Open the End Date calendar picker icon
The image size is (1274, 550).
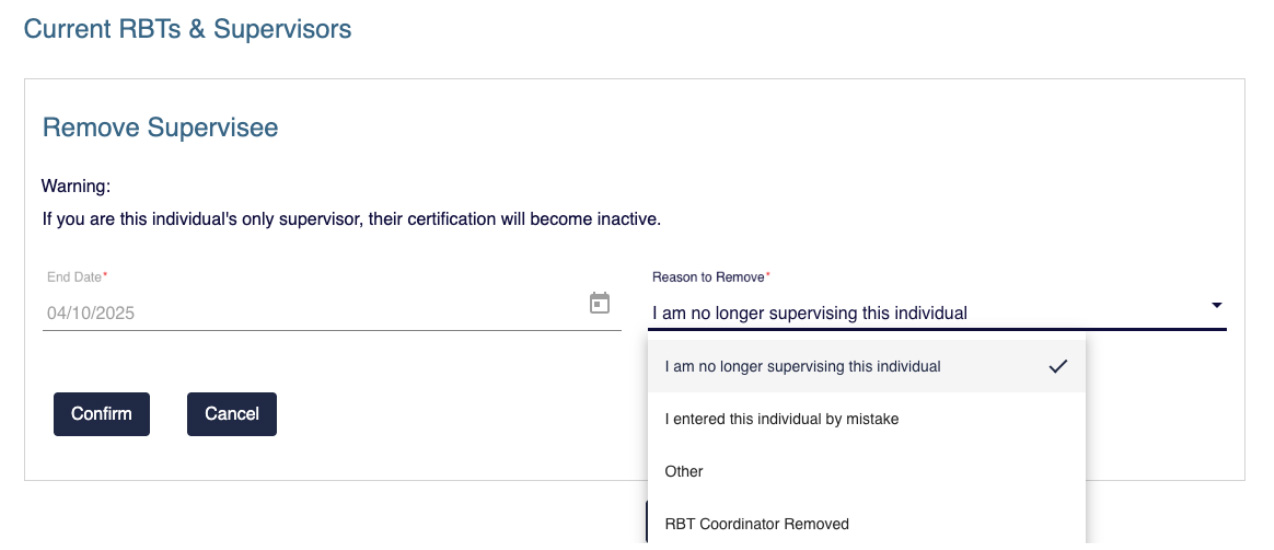(x=600, y=302)
